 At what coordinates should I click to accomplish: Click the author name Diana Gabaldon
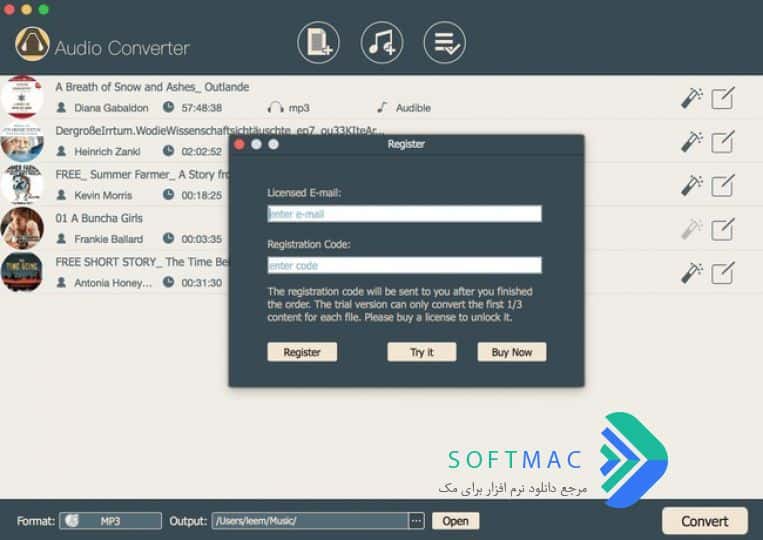pos(111,108)
